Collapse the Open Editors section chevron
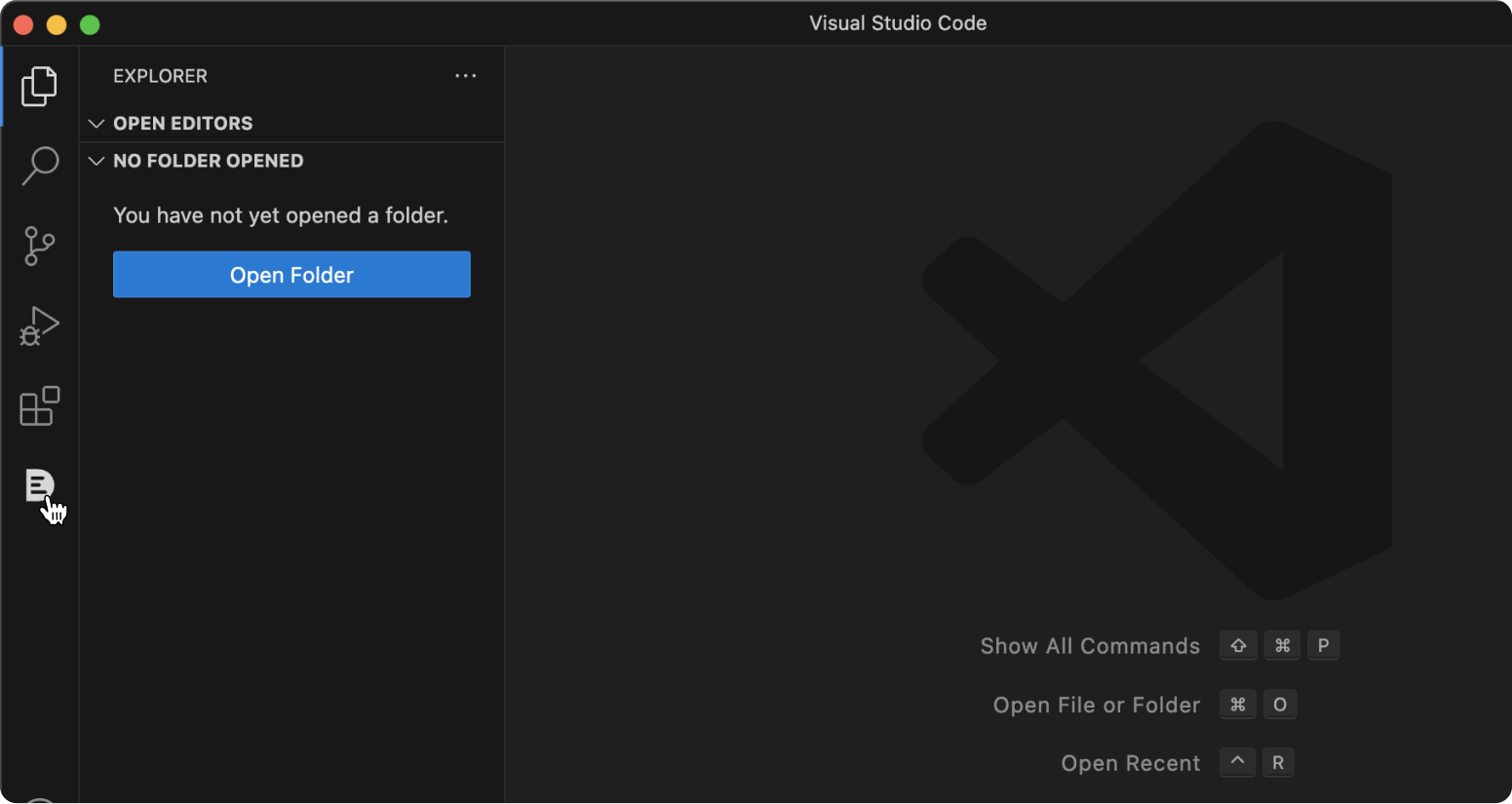 (97, 124)
